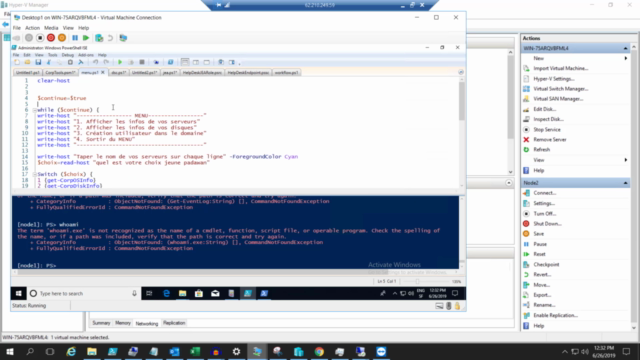The width and height of the screenshot is (640, 360).
Task: Close the menu.ps1 tab
Action: tap(103, 72)
